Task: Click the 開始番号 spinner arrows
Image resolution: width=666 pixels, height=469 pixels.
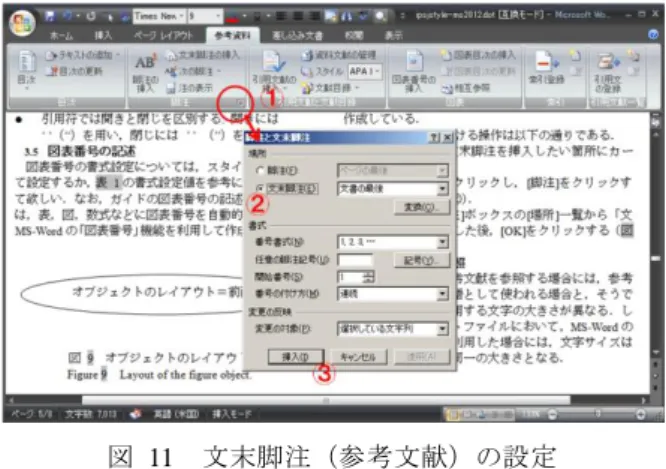Action: click(369, 277)
